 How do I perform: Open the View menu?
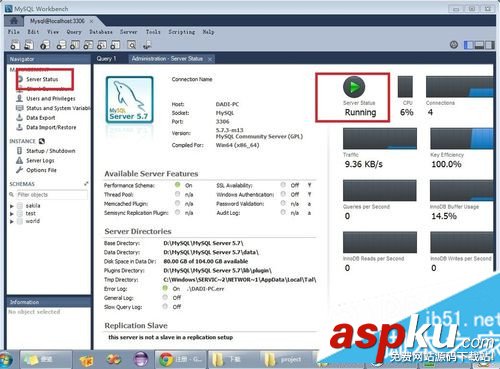tap(53, 32)
